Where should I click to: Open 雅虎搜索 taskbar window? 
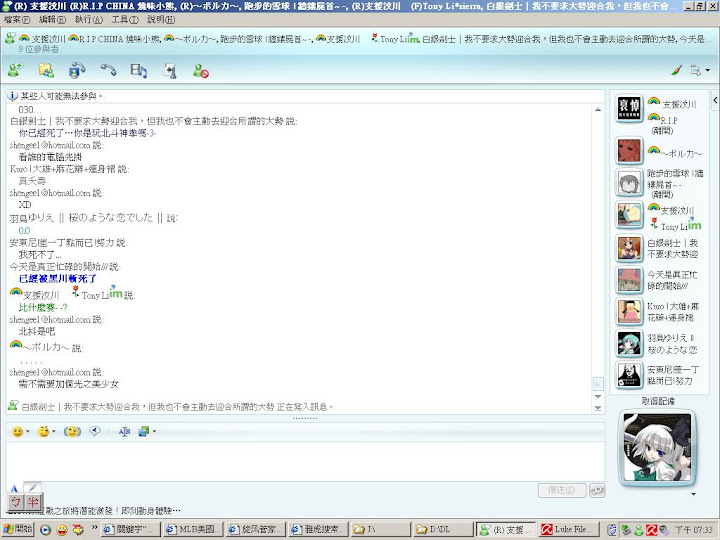coord(319,529)
